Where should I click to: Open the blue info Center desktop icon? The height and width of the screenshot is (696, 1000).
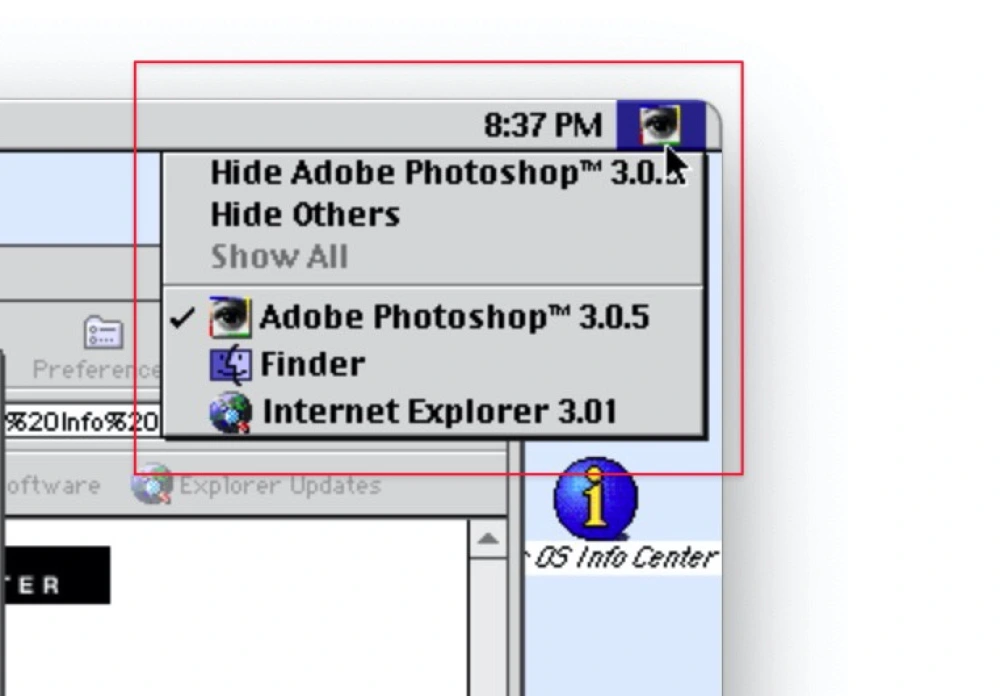pyautogui.click(x=596, y=499)
